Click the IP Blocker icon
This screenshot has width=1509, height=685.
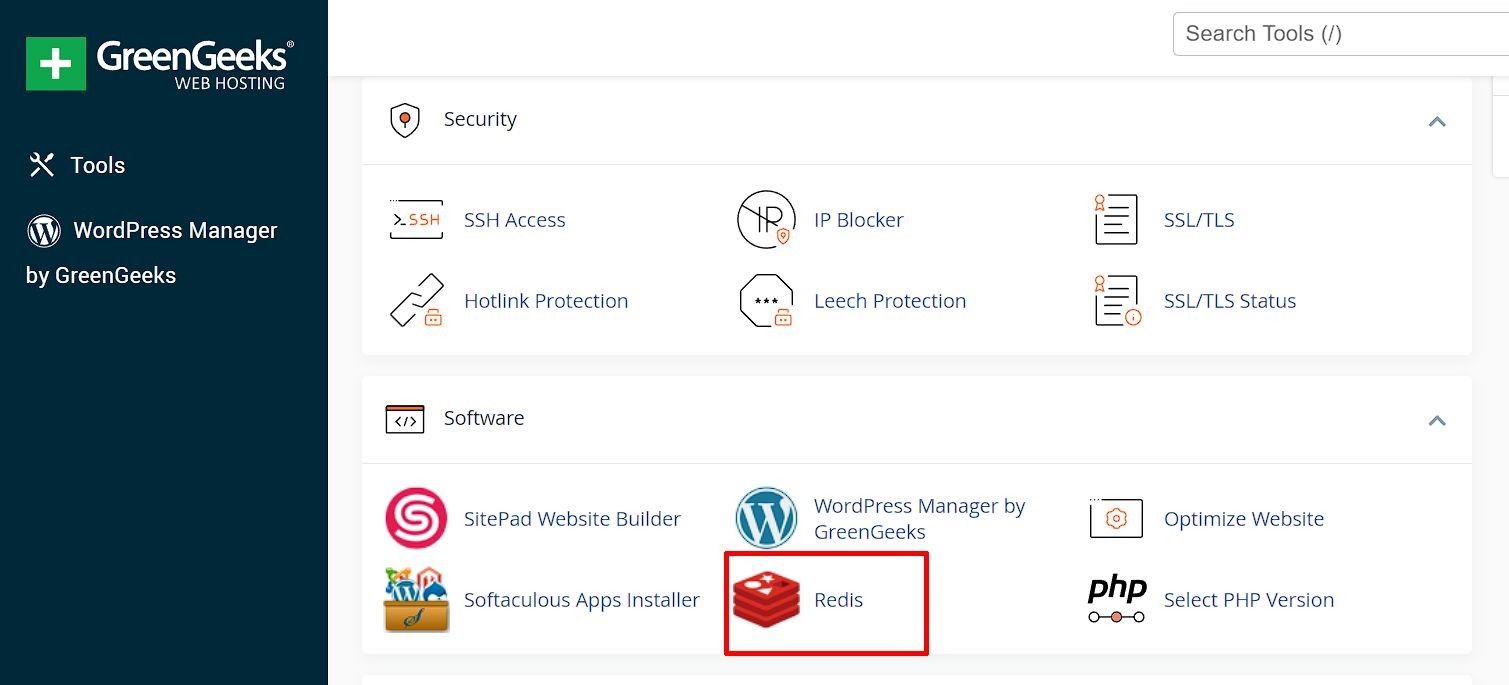point(766,220)
